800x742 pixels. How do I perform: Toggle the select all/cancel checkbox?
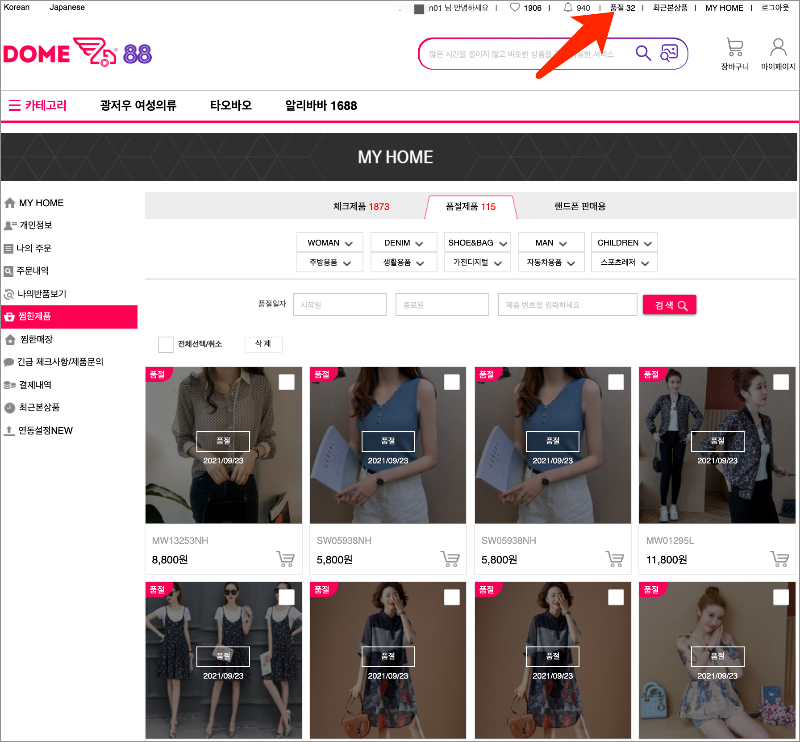point(166,344)
